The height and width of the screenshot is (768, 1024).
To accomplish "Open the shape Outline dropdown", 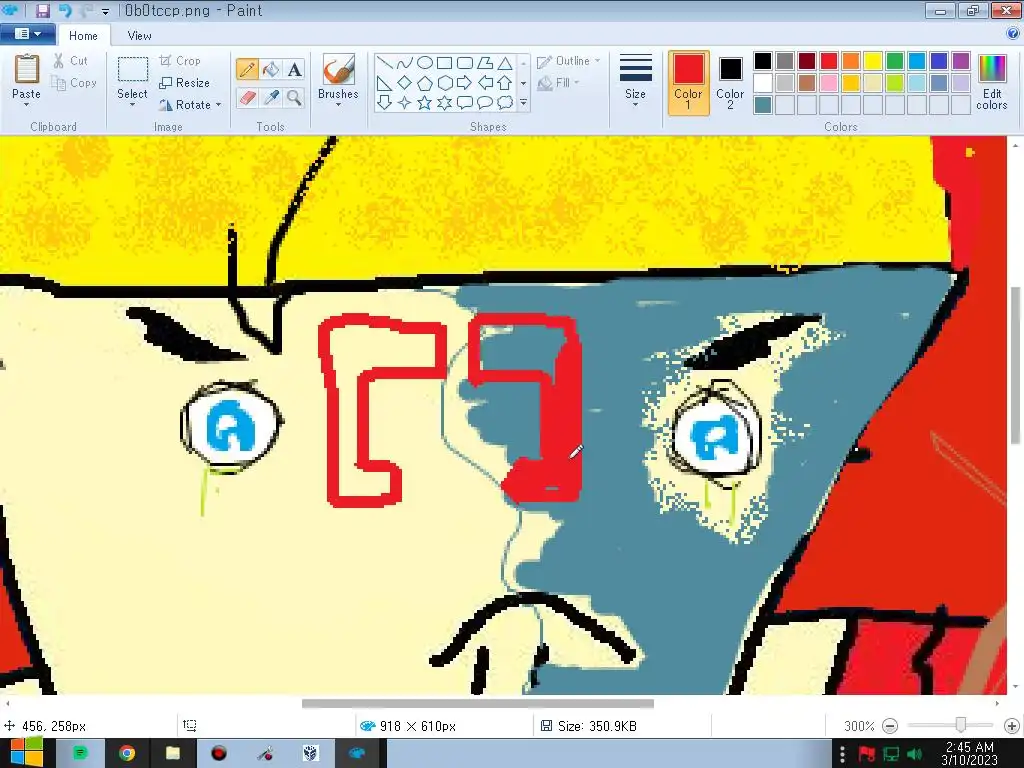I will (568, 61).
